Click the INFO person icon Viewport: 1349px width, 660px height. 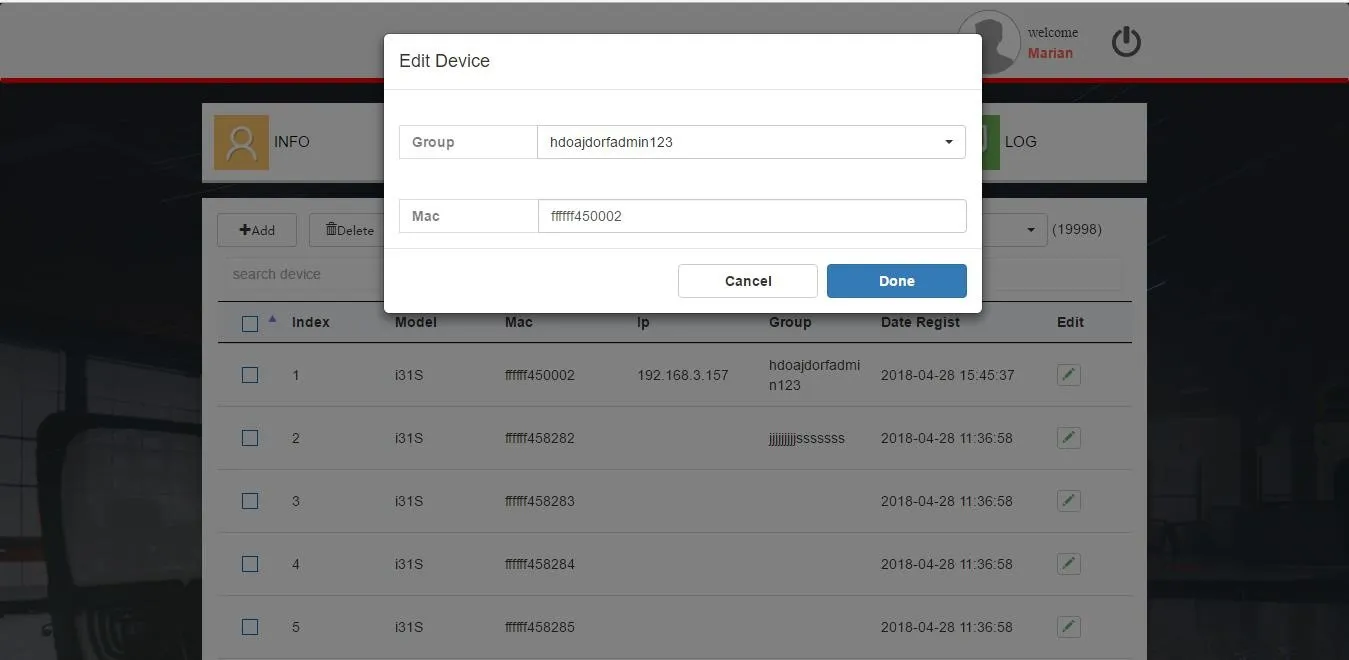(240, 142)
